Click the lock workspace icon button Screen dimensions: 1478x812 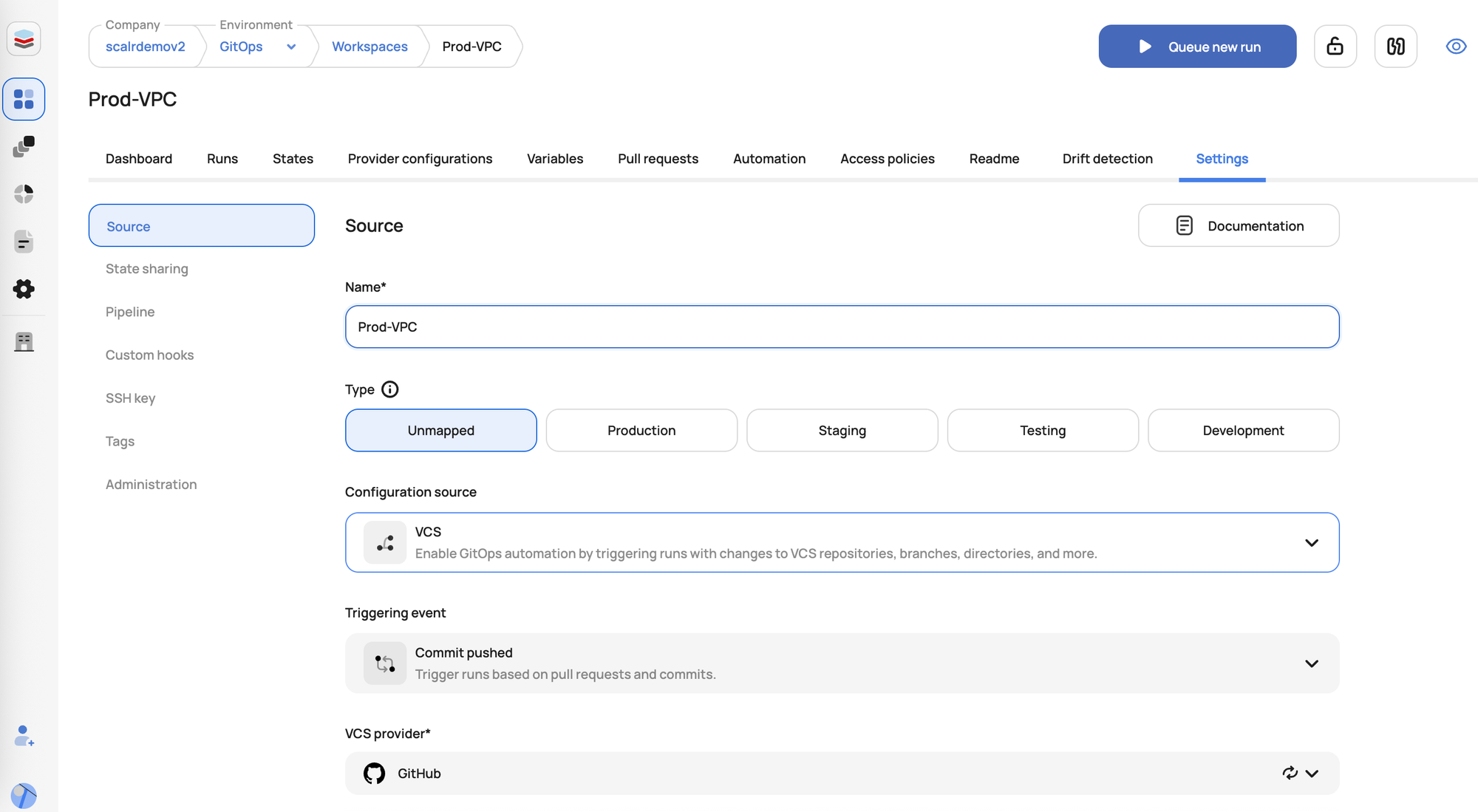1335,47
